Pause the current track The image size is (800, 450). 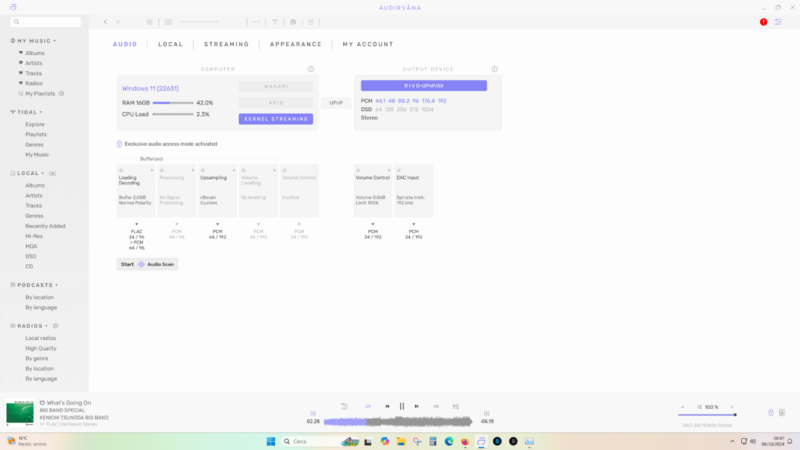click(x=402, y=406)
